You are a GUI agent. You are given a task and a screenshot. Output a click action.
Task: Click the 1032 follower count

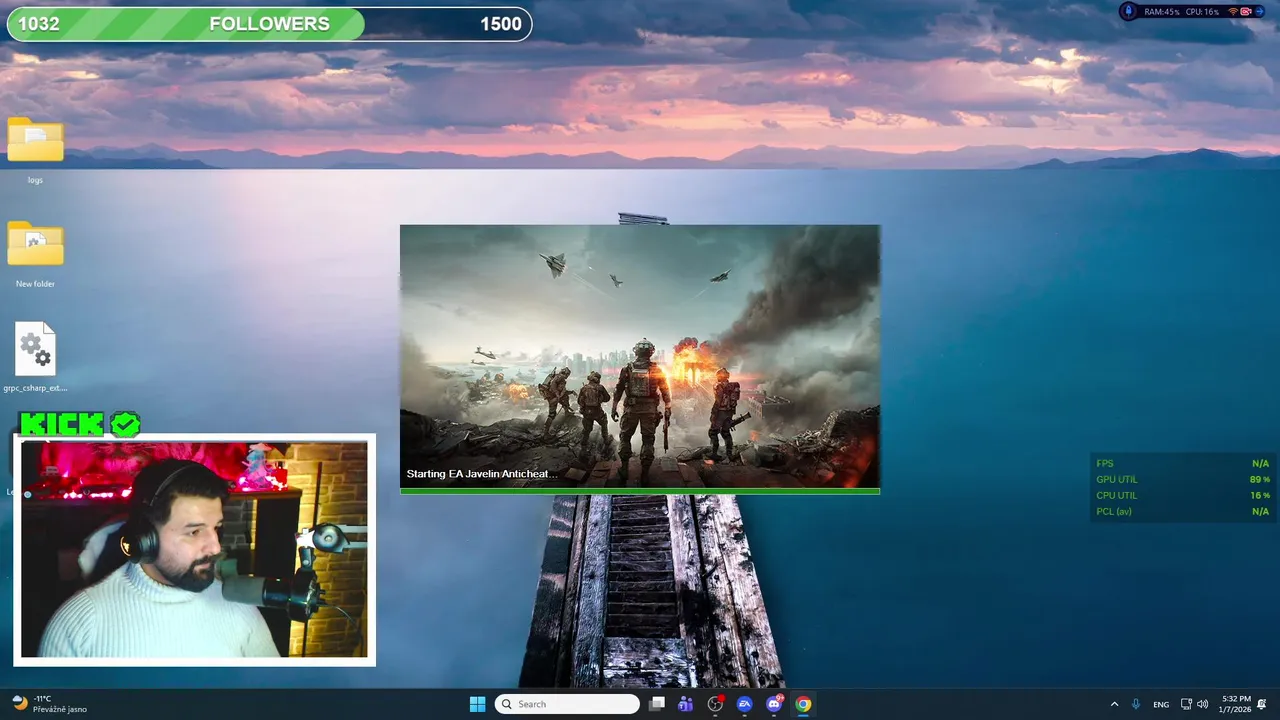[39, 24]
